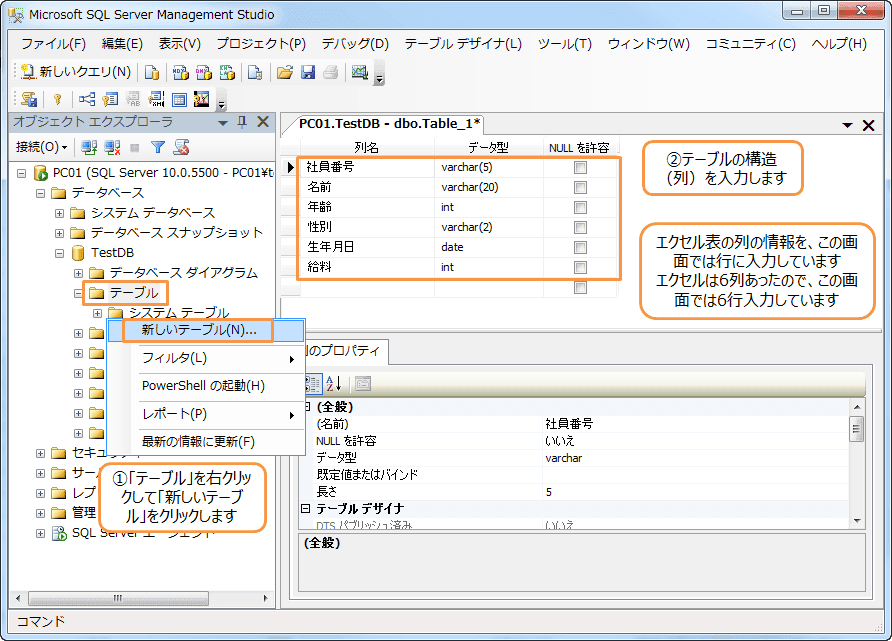Screen dimensions: 892x641
Task: Pin the Object Explorer panel
Action: (x=242, y=122)
